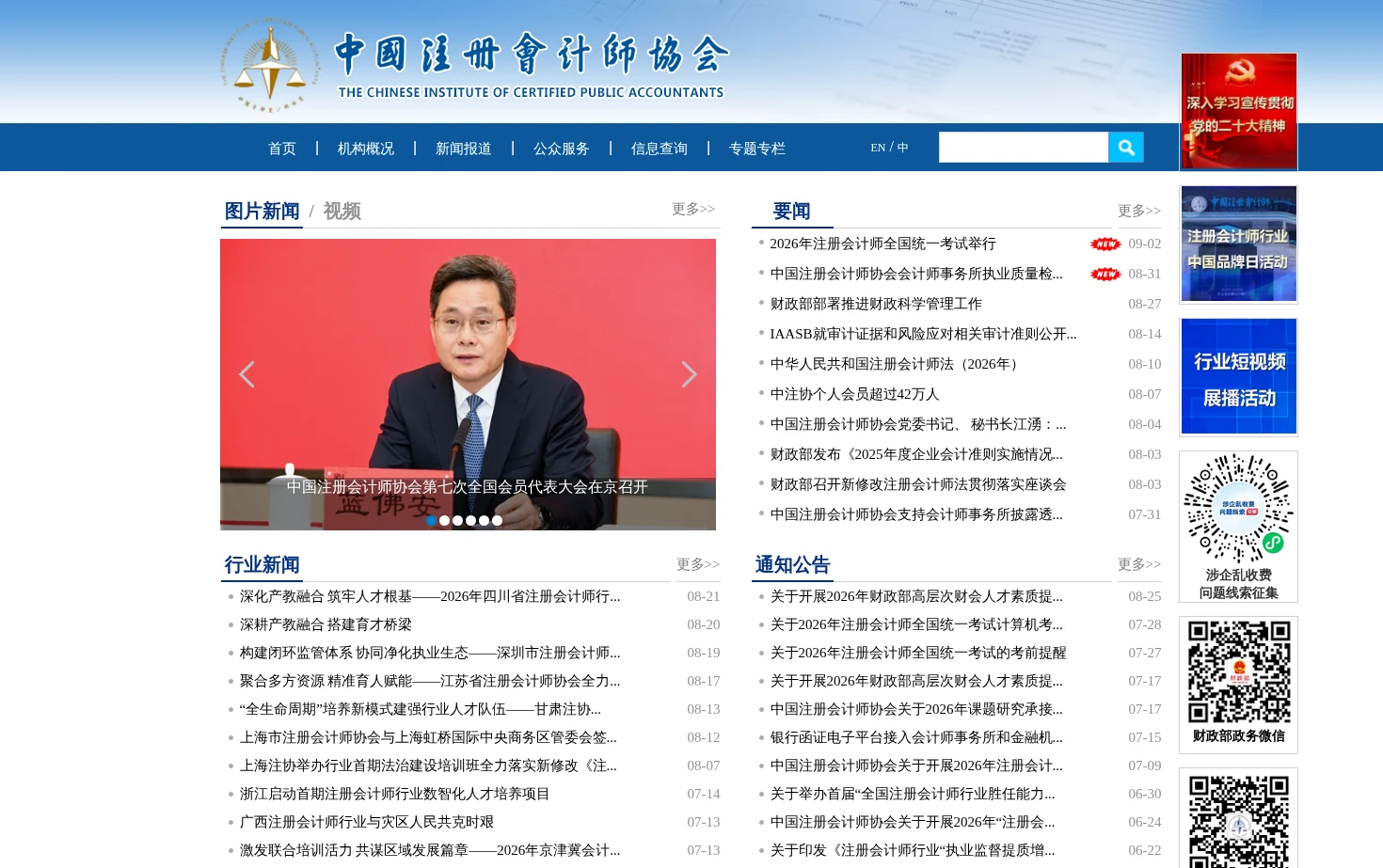Click the CICPA logo emblem
Image resolution: width=1383 pixels, height=868 pixels.
[x=269, y=66]
